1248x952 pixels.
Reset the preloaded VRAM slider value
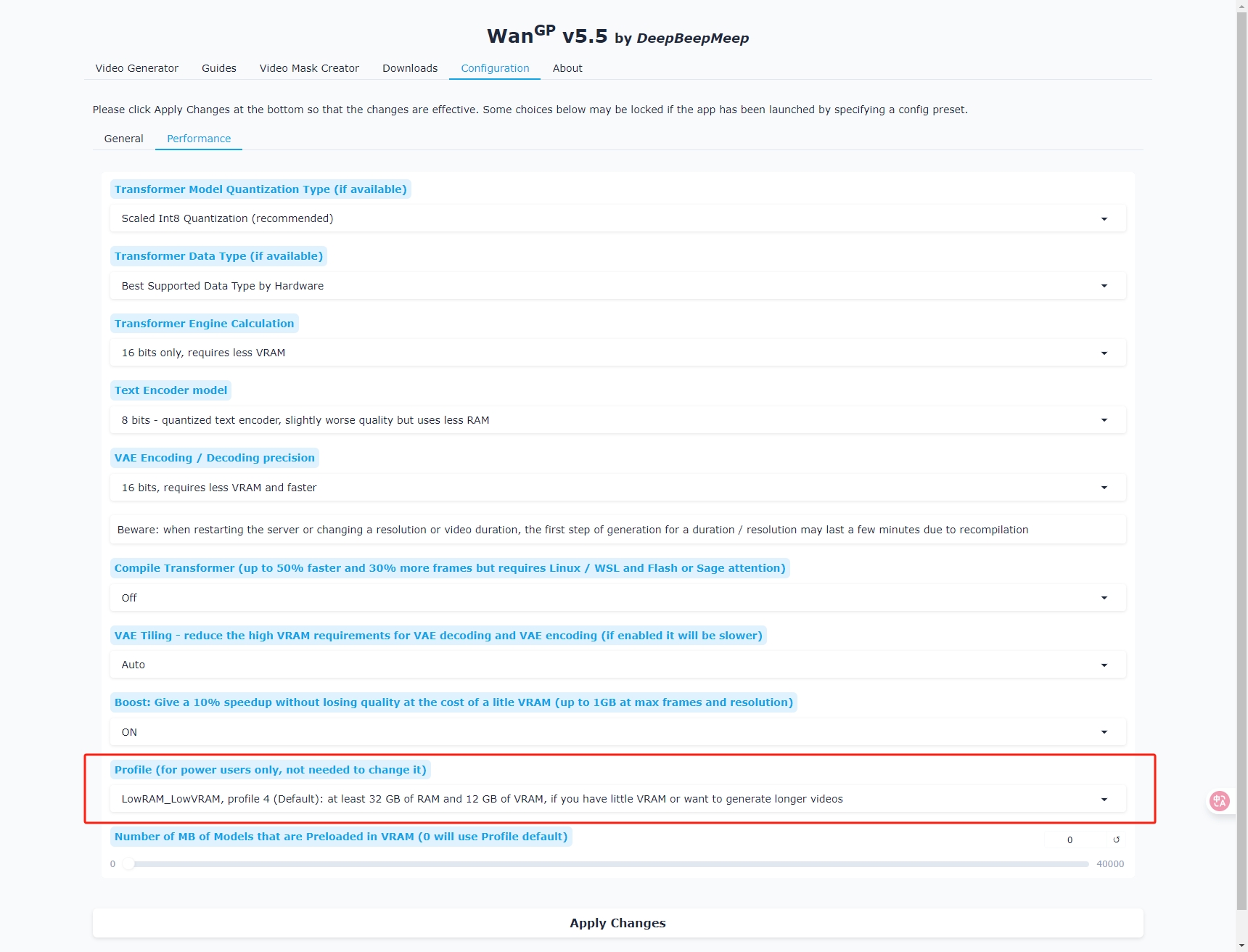tap(1116, 840)
